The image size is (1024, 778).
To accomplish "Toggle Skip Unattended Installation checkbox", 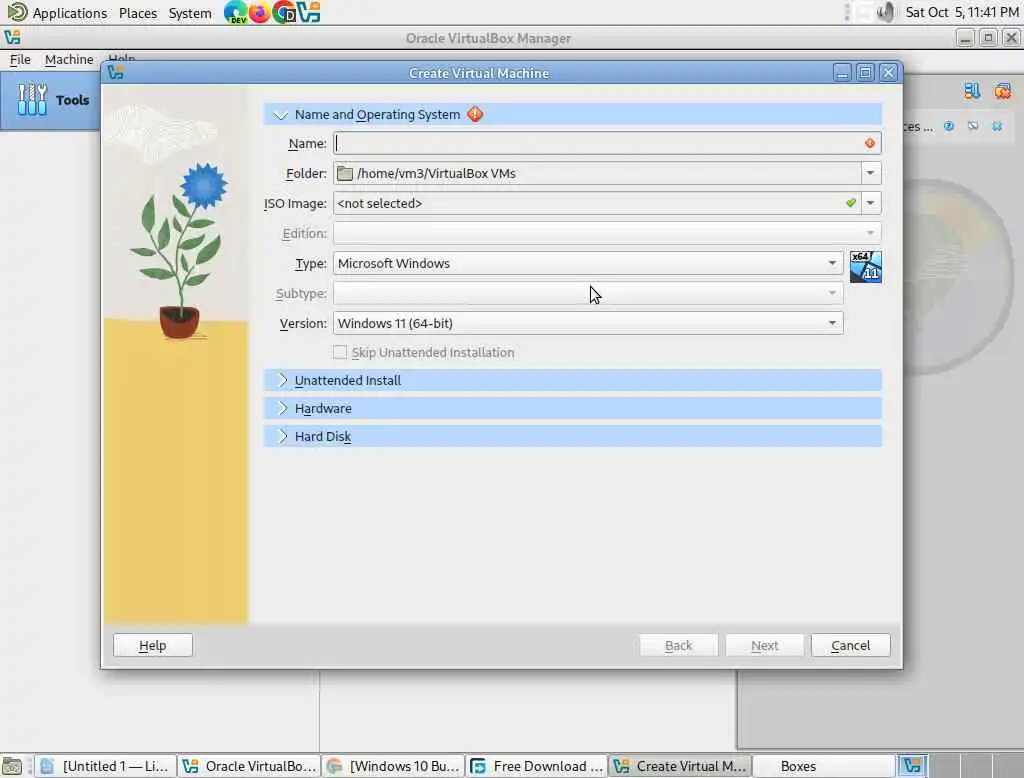I will coord(340,352).
